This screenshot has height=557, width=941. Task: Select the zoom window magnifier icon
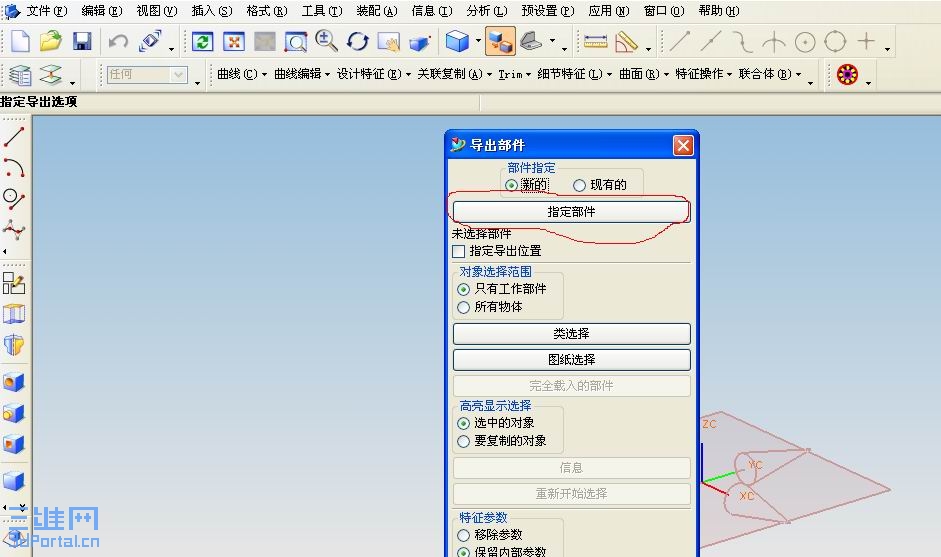point(296,42)
